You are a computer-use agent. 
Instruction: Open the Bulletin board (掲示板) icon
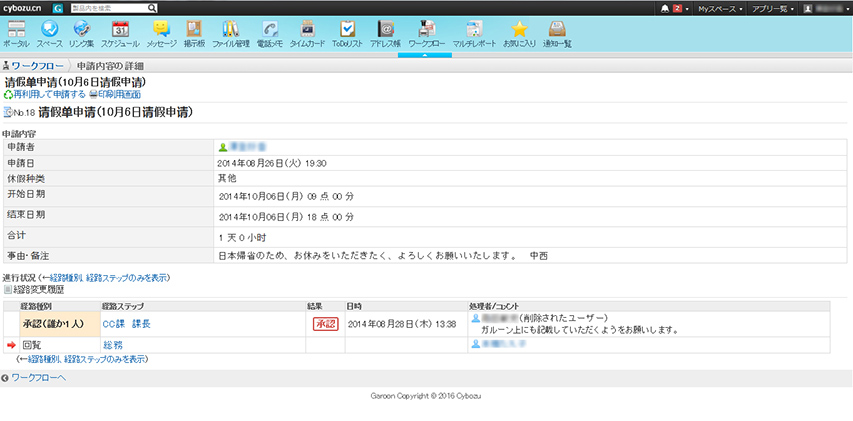click(x=194, y=29)
